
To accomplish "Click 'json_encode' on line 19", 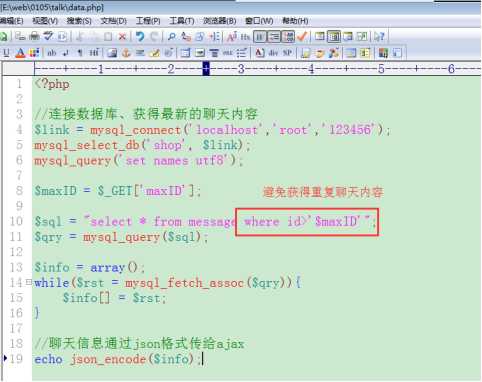I will coord(108,359).
